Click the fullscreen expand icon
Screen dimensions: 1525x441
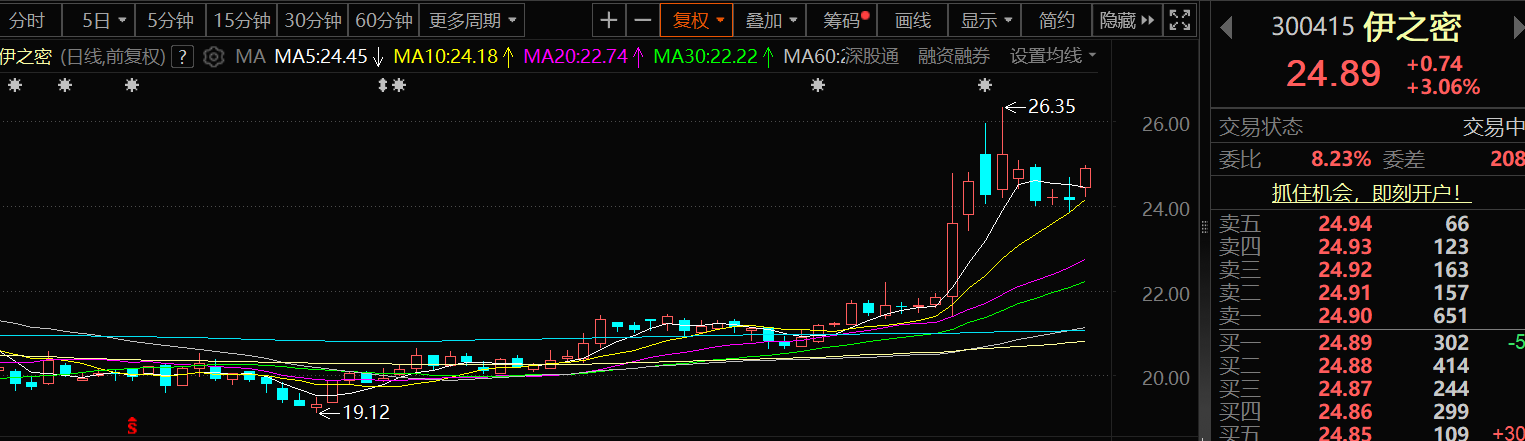click(1180, 20)
